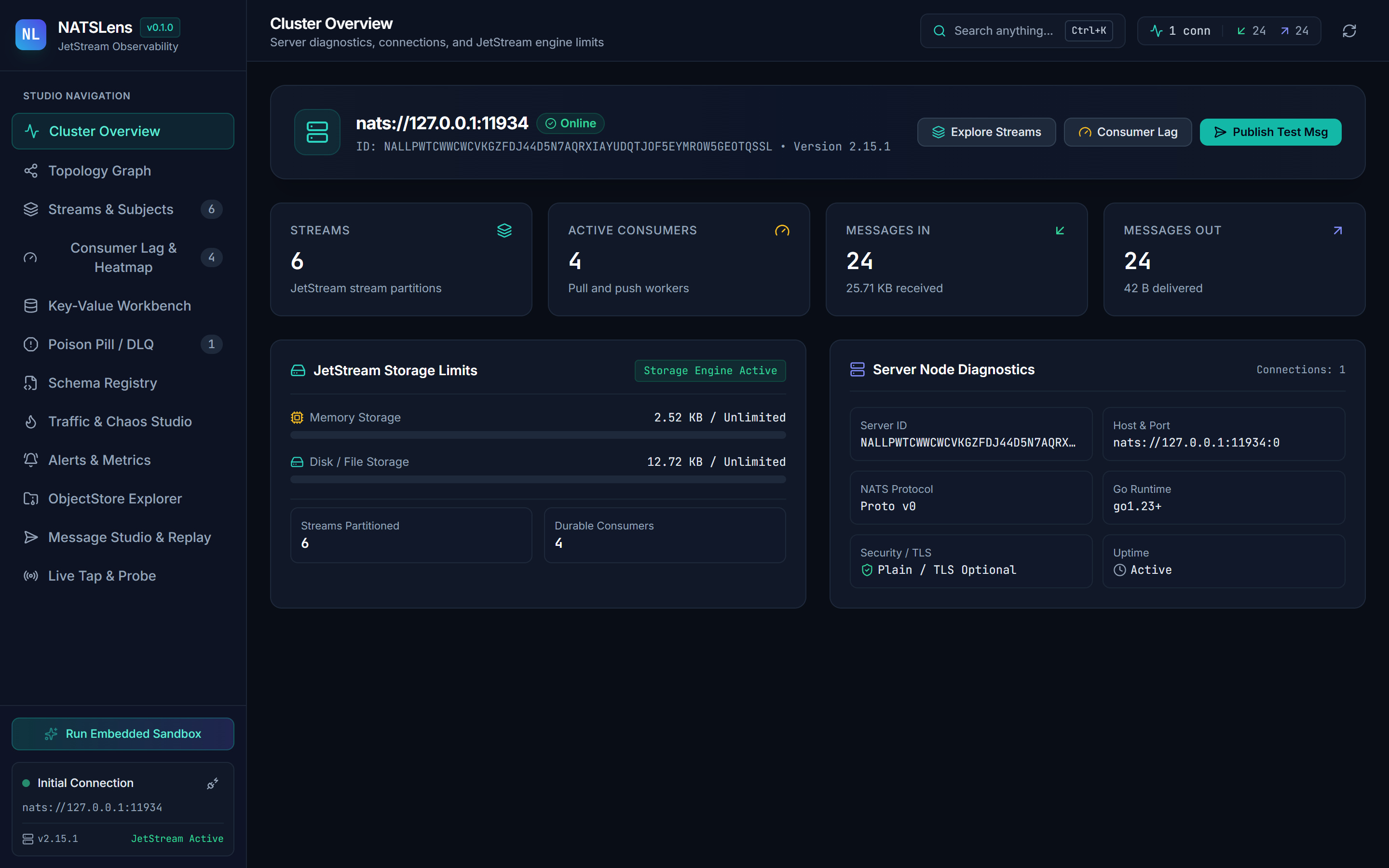
Task: Click the chip icon next to Memory Storage
Action: (x=297, y=417)
